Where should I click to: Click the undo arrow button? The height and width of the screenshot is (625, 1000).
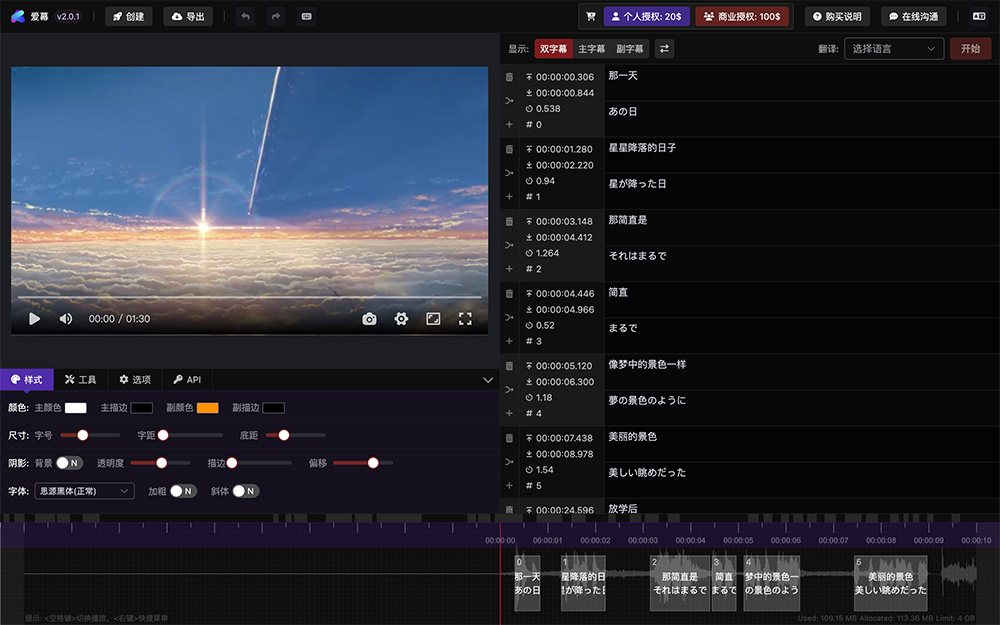pos(246,17)
